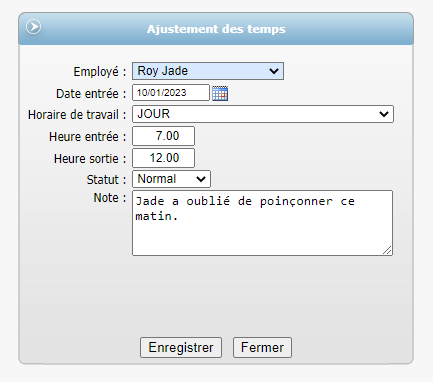Click inside the Note text area
The image size is (433, 382).
(x=262, y=223)
